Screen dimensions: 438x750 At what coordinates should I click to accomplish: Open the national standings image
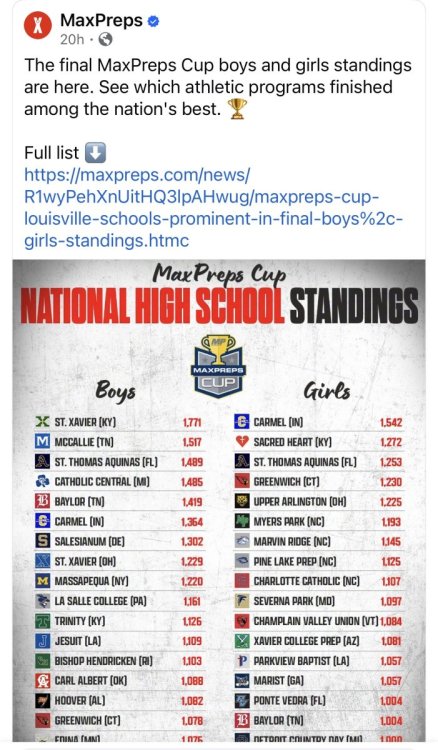(219, 501)
